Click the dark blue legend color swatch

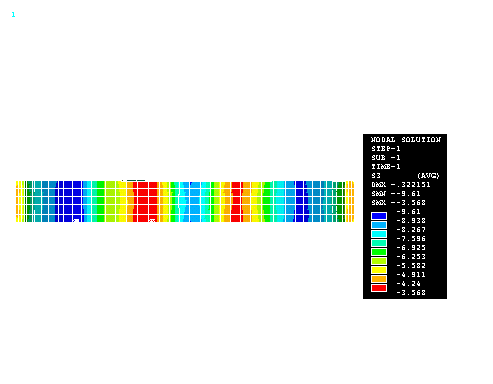click(x=379, y=216)
